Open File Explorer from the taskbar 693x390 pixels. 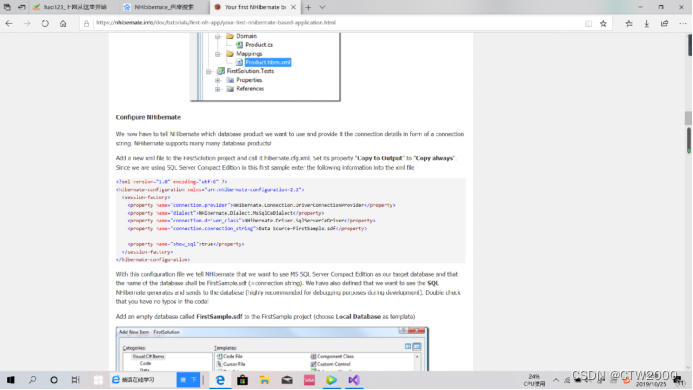(264, 380)
